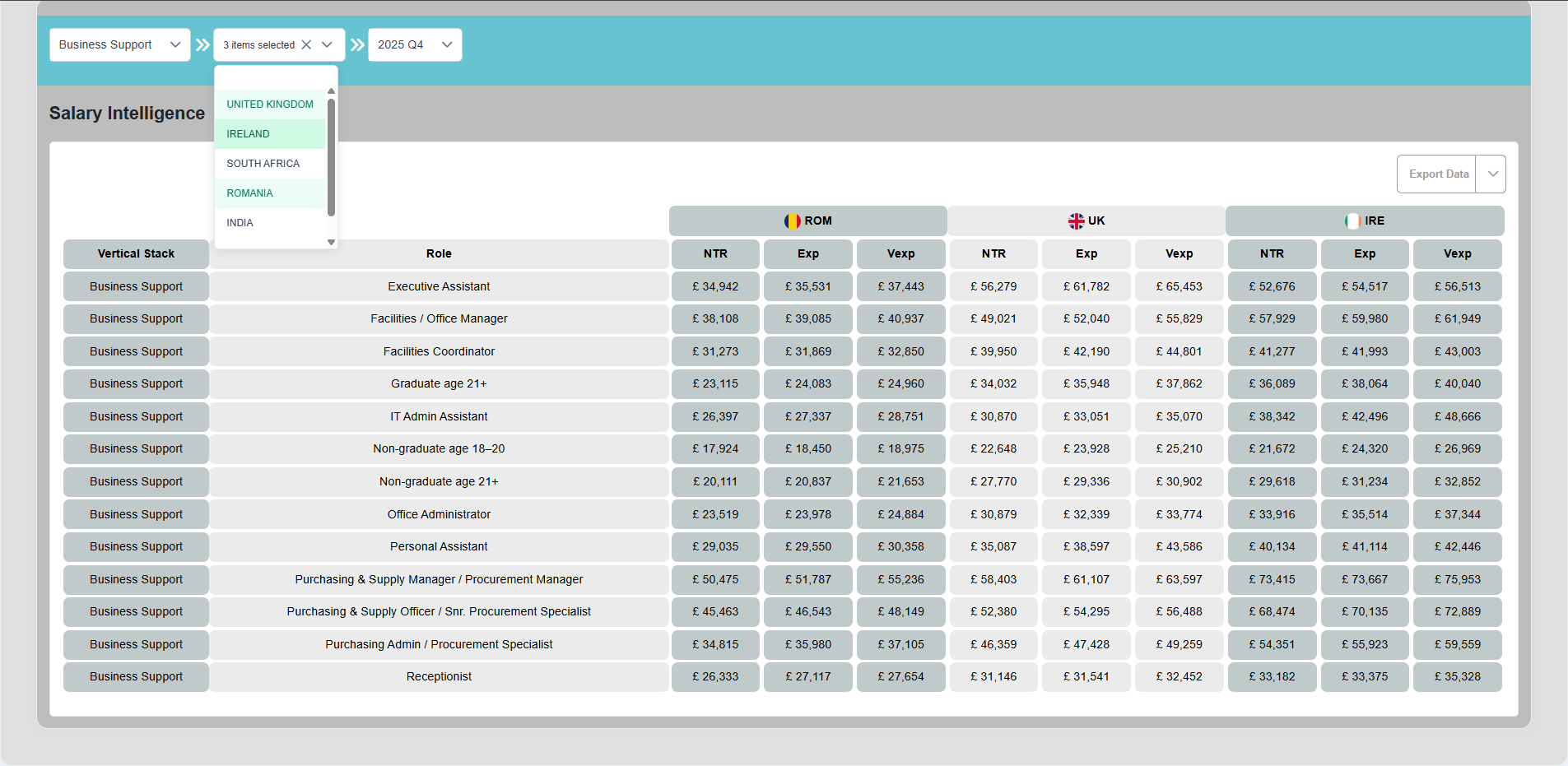1568x766 pixels.
Task: Click the £ 48,666 cell
Action: (x=1457, y=417)
